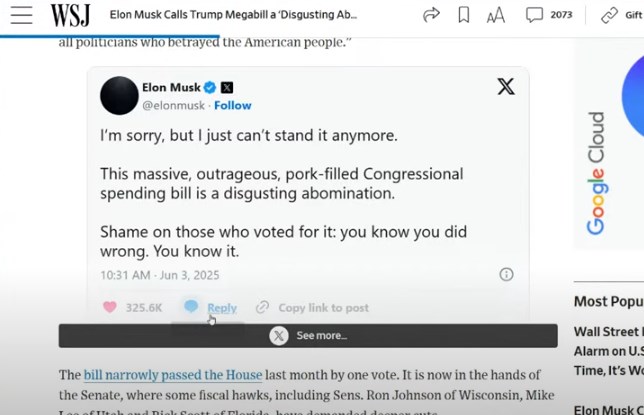The height and width of the screenshot is (415, 644).
Task: Share the article with the arrow icon
Action: 431,15
